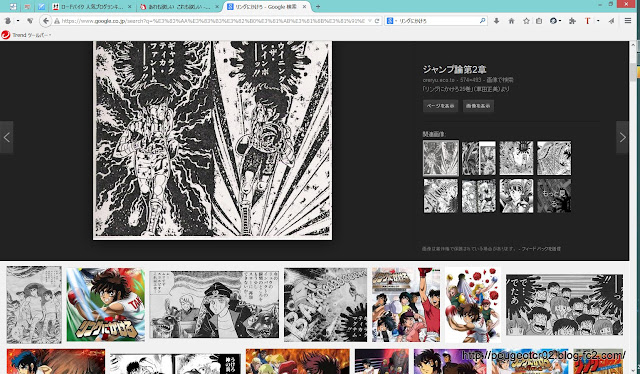640x374 pixels.
Task: Go back using the browser back arrow
Action: pos(46,21)
